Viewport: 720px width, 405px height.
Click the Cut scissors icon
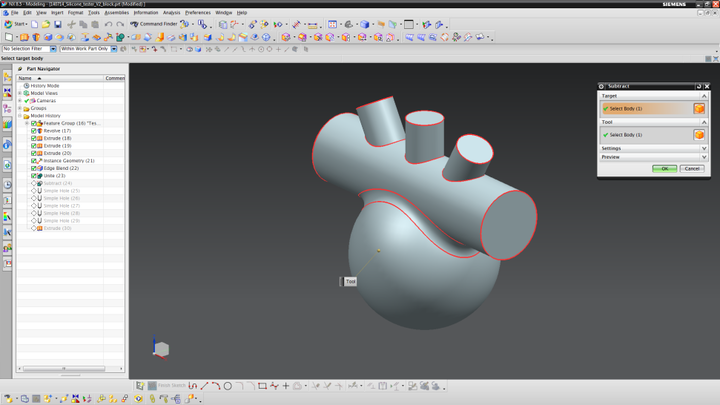pyautogui.click(x=71, y=24)
